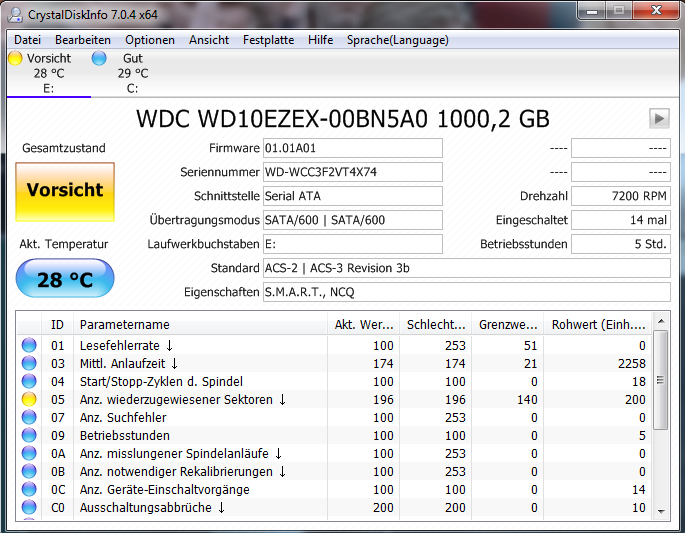Click the CrystalDiskInfo title bar icon
The width and height of the screenshot is (685, 533).
15,15
